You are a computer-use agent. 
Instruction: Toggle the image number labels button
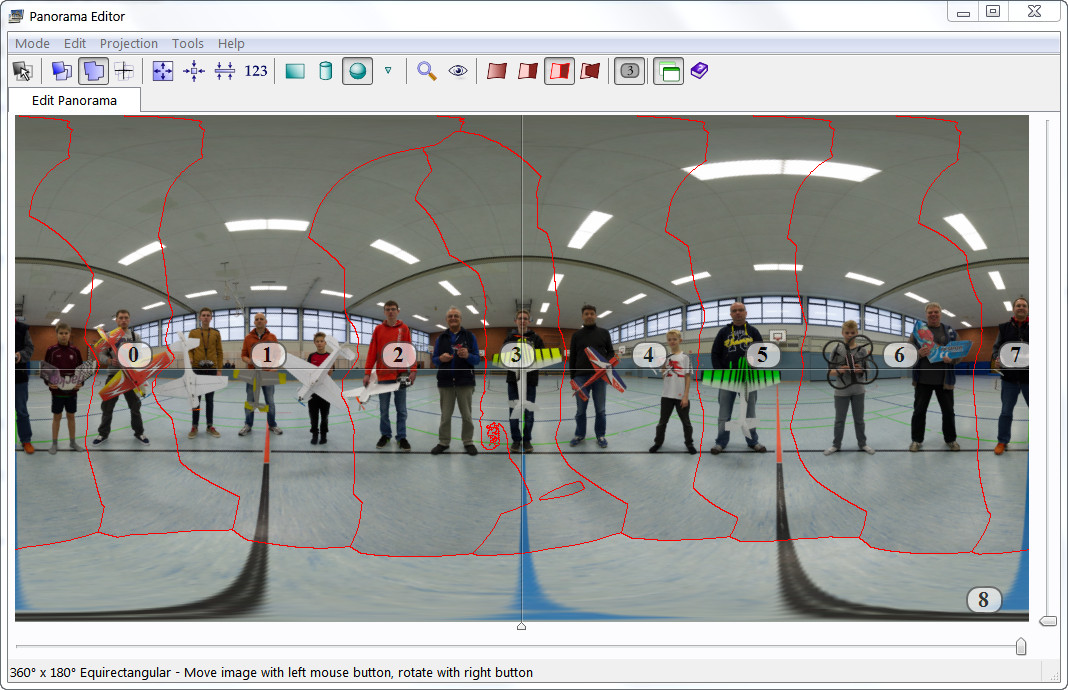629,71
